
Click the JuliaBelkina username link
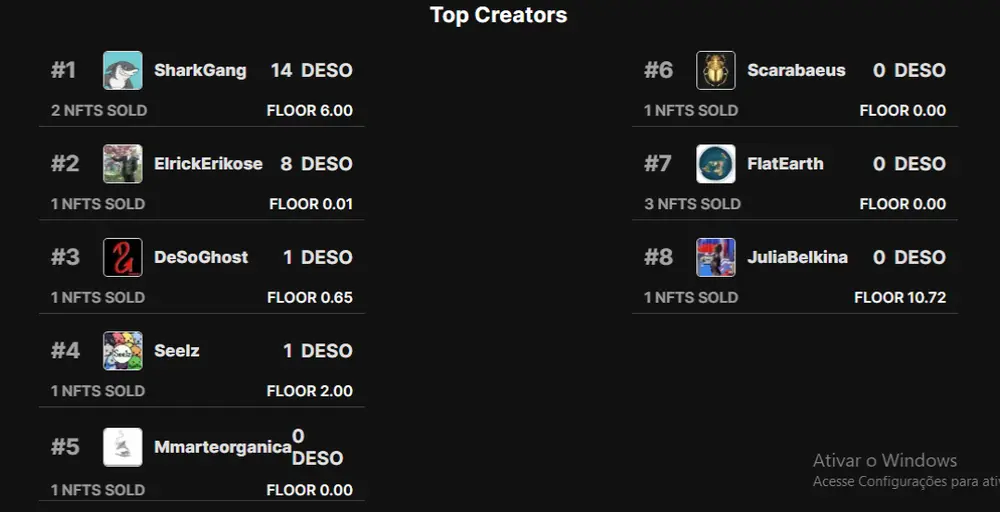pyautogui.click(x=797, y=257)
